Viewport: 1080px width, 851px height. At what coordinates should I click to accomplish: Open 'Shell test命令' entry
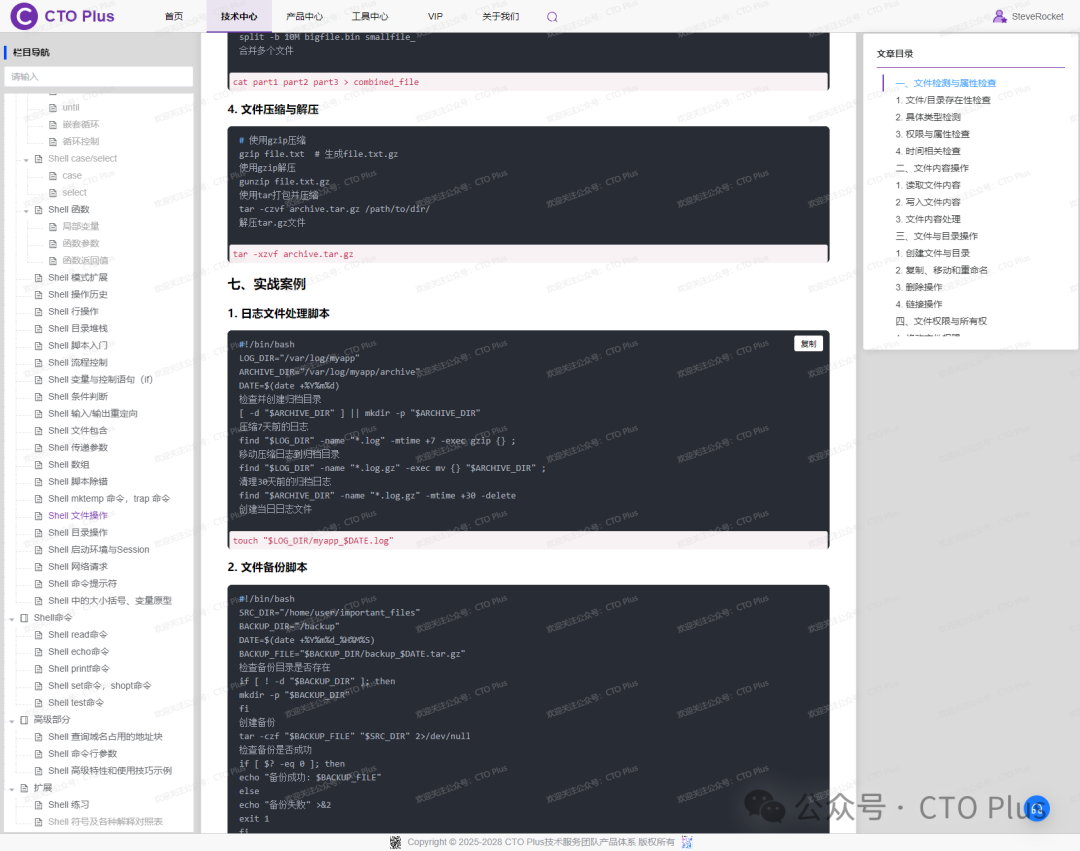click(76, 702)
